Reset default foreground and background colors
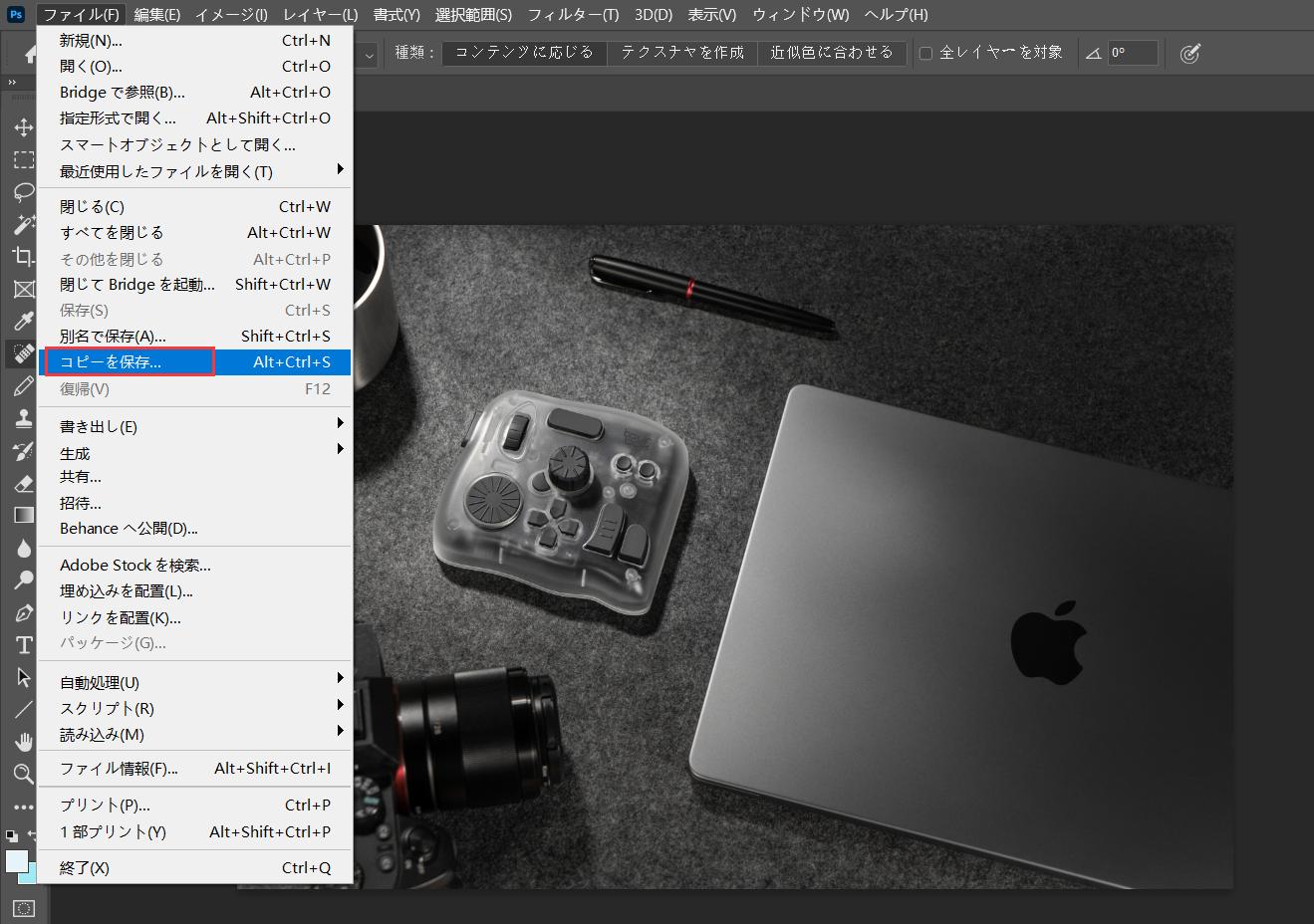This screenshot has width=1314, height=924. click(11, 836)
